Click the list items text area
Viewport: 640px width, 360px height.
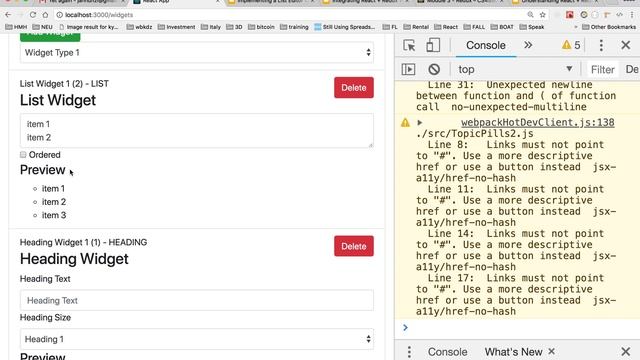pos(197,131)
